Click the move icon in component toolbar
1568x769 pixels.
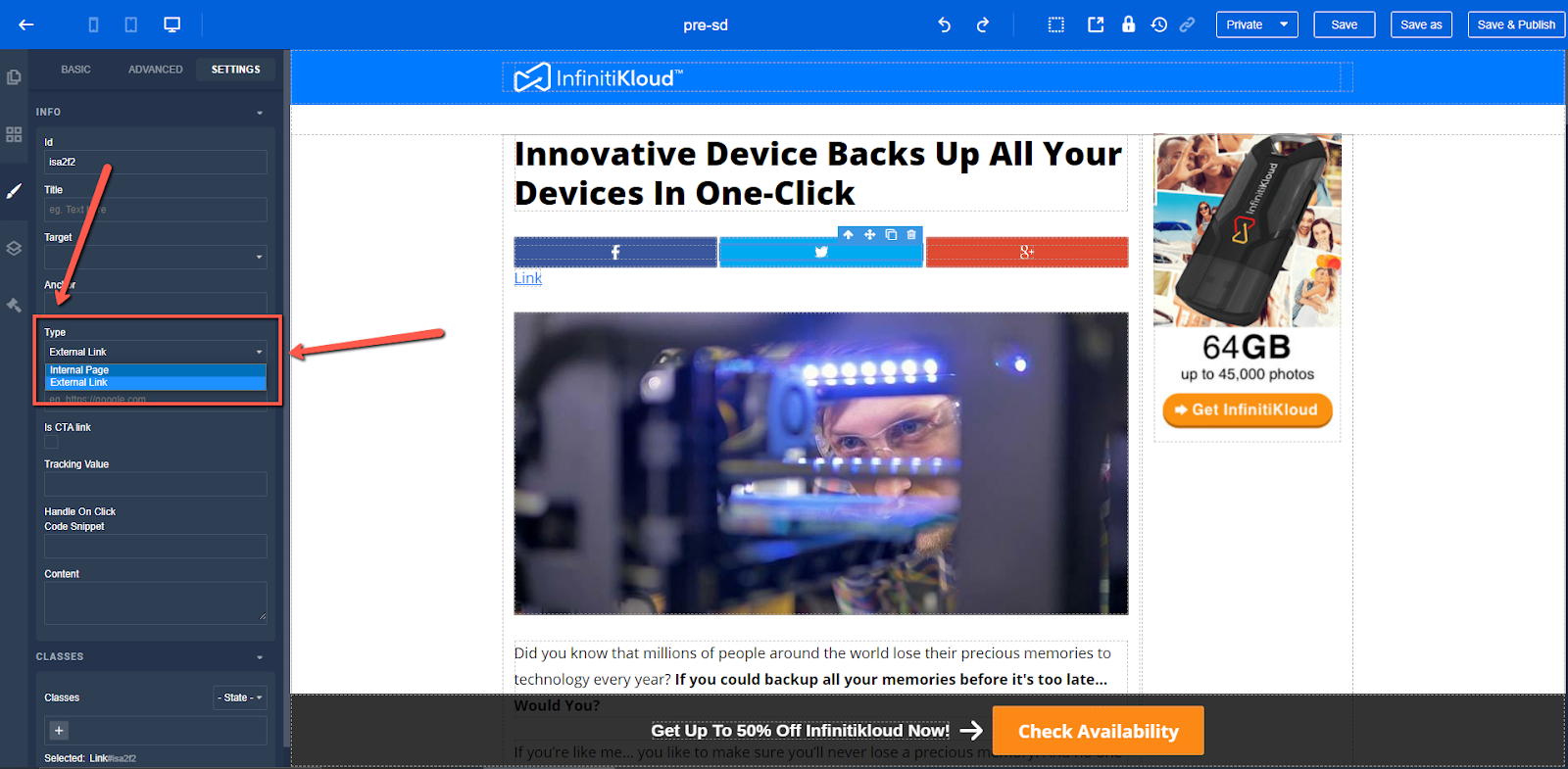[869, 235]
